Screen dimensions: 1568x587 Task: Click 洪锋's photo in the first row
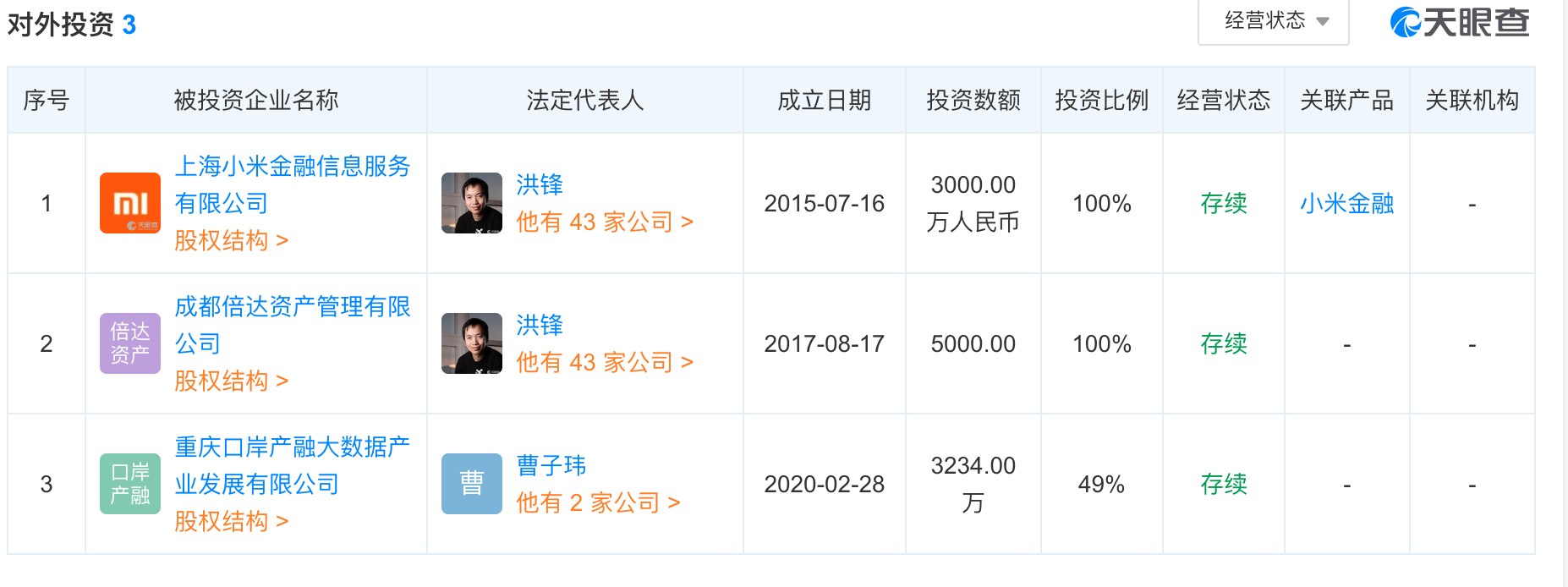click(x=472, y=203)
